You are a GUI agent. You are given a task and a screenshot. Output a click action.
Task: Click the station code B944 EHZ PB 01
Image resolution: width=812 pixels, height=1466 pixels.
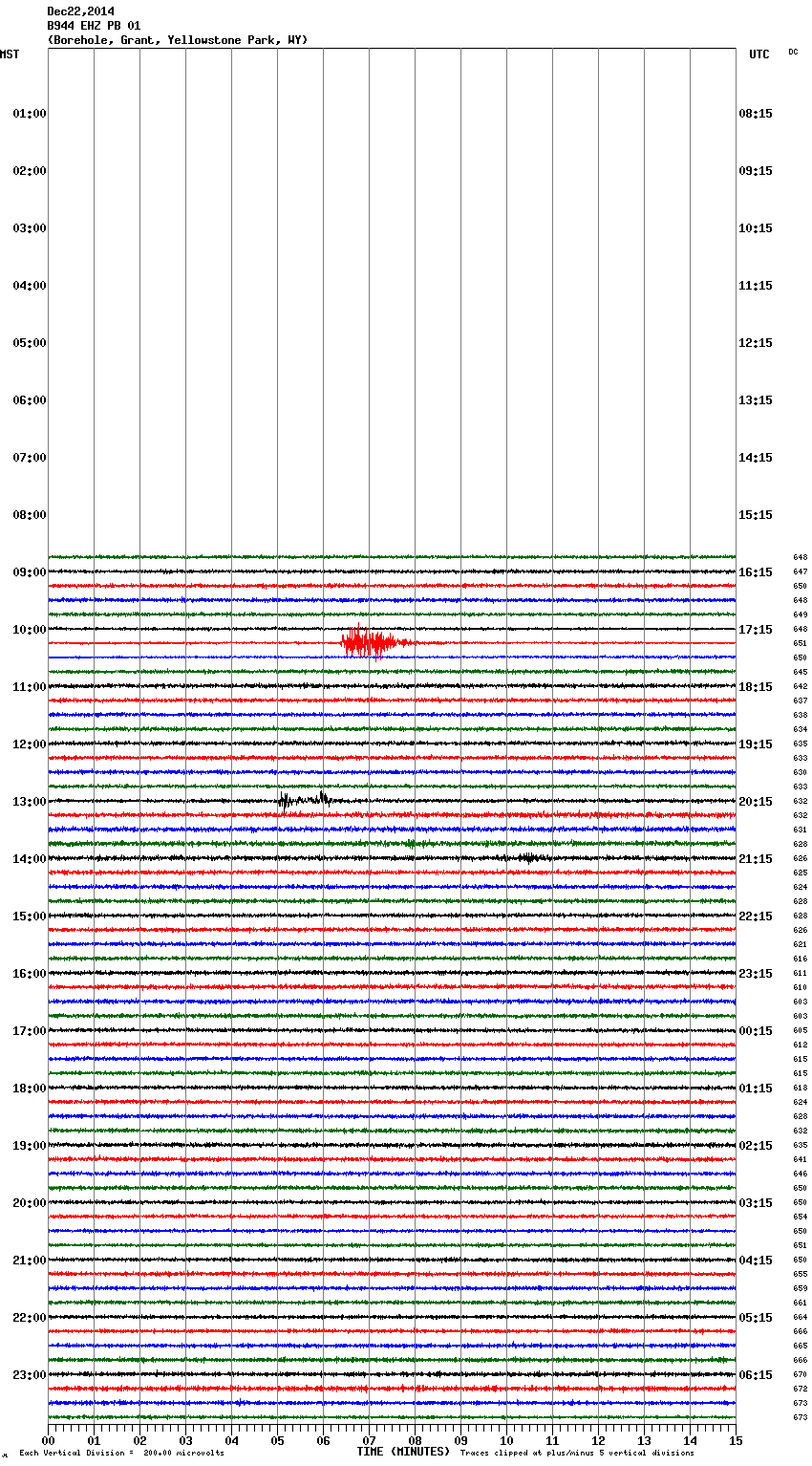coord(94,26)
